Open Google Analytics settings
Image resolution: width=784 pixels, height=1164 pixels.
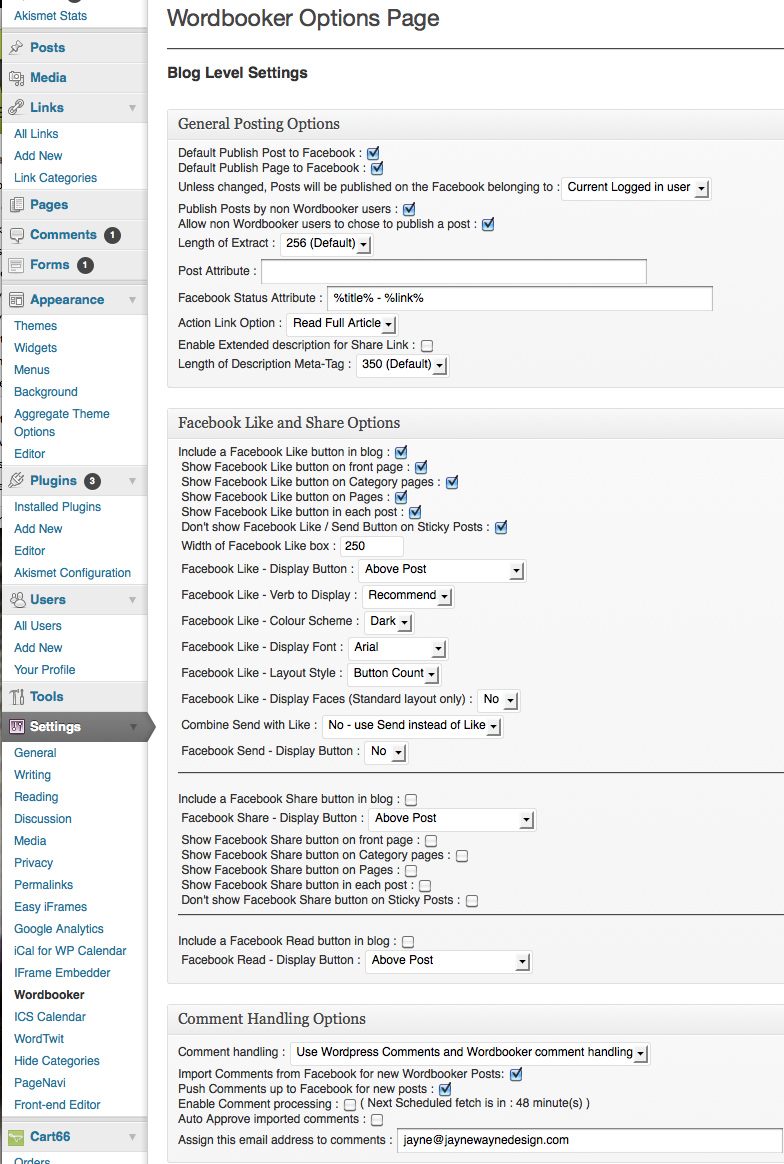(x=59, y=929)
